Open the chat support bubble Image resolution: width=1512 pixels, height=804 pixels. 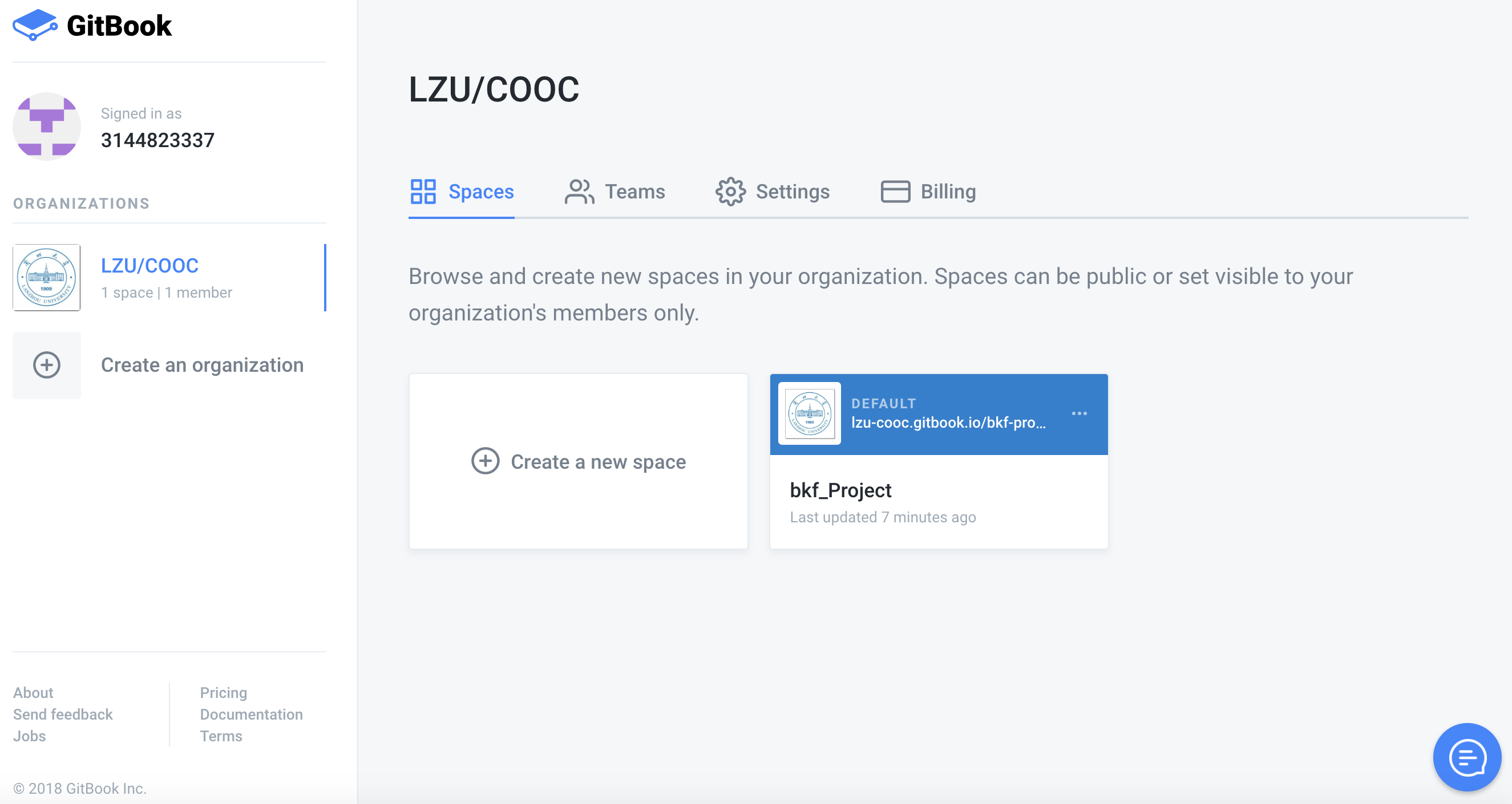(1466, 757)
